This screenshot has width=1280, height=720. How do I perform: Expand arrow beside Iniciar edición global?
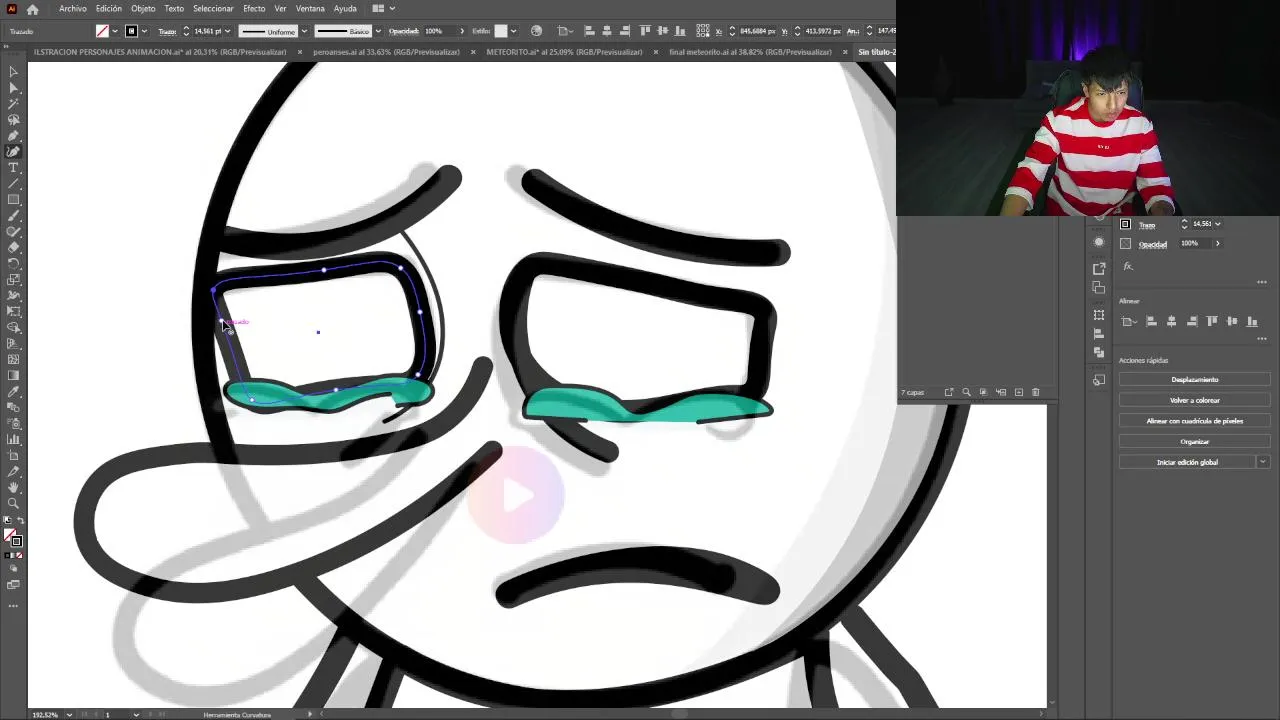coord(1263,462)
